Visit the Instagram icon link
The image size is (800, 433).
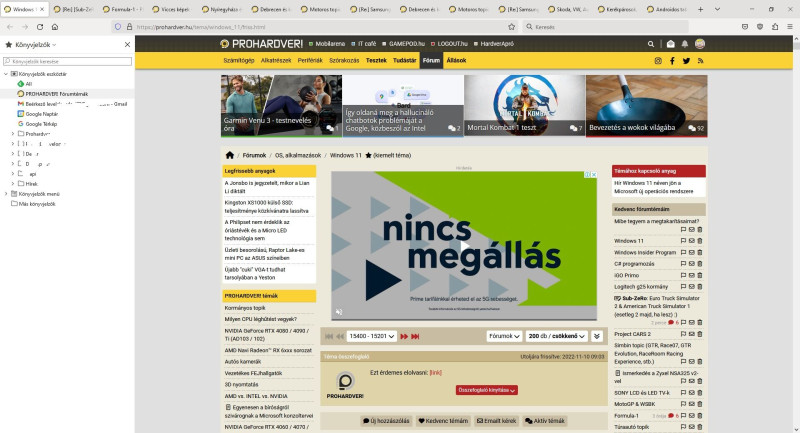click(x=658, y=61)
